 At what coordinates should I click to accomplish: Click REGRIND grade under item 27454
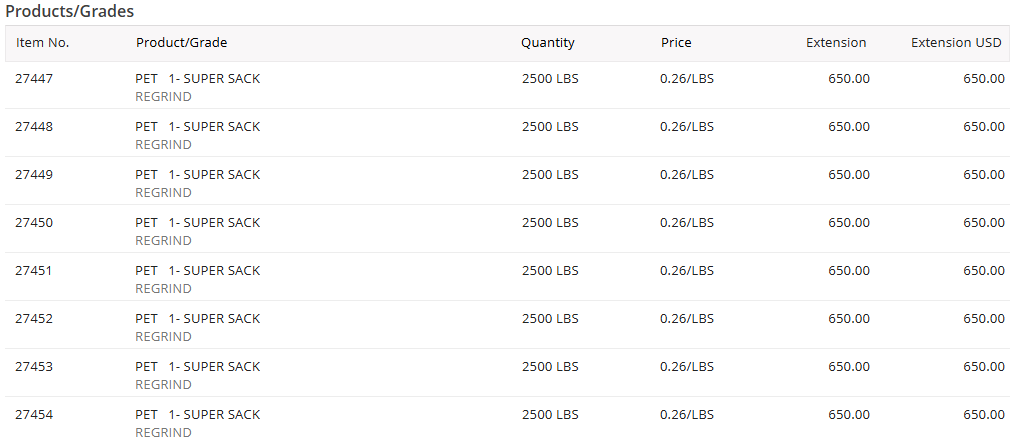click(163, 433)
